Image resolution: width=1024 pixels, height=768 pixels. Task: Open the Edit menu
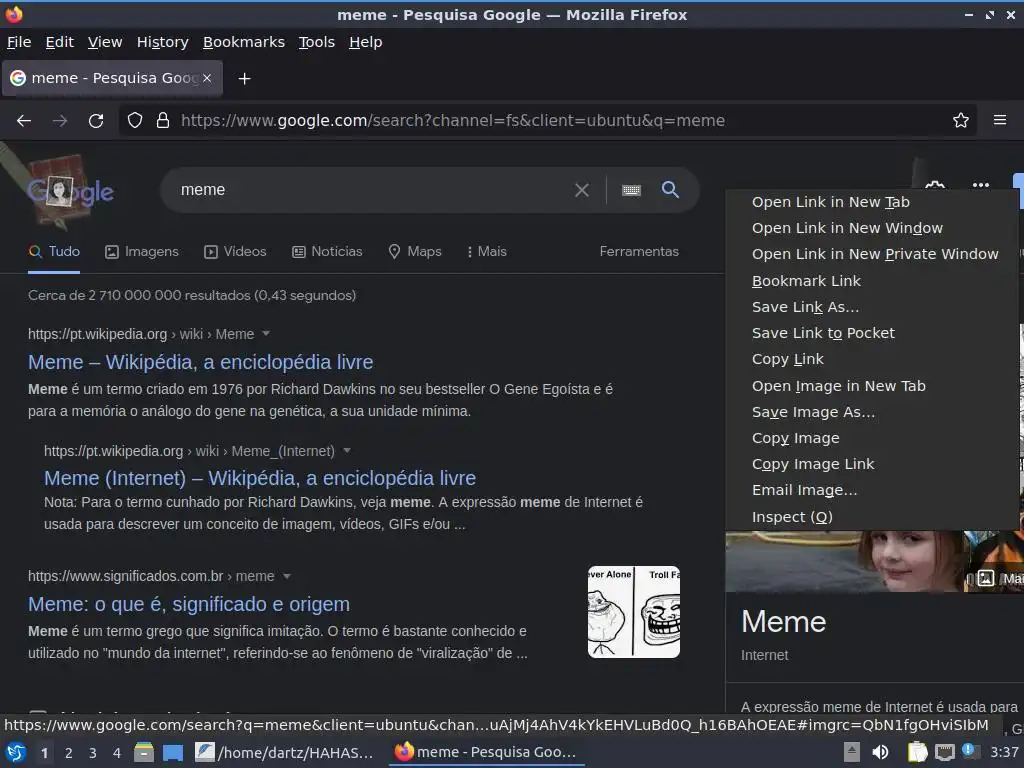59,42
